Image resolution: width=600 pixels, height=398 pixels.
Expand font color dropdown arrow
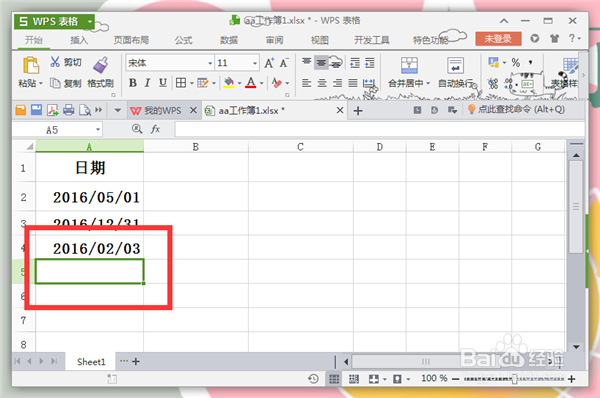tap(262, 83)
